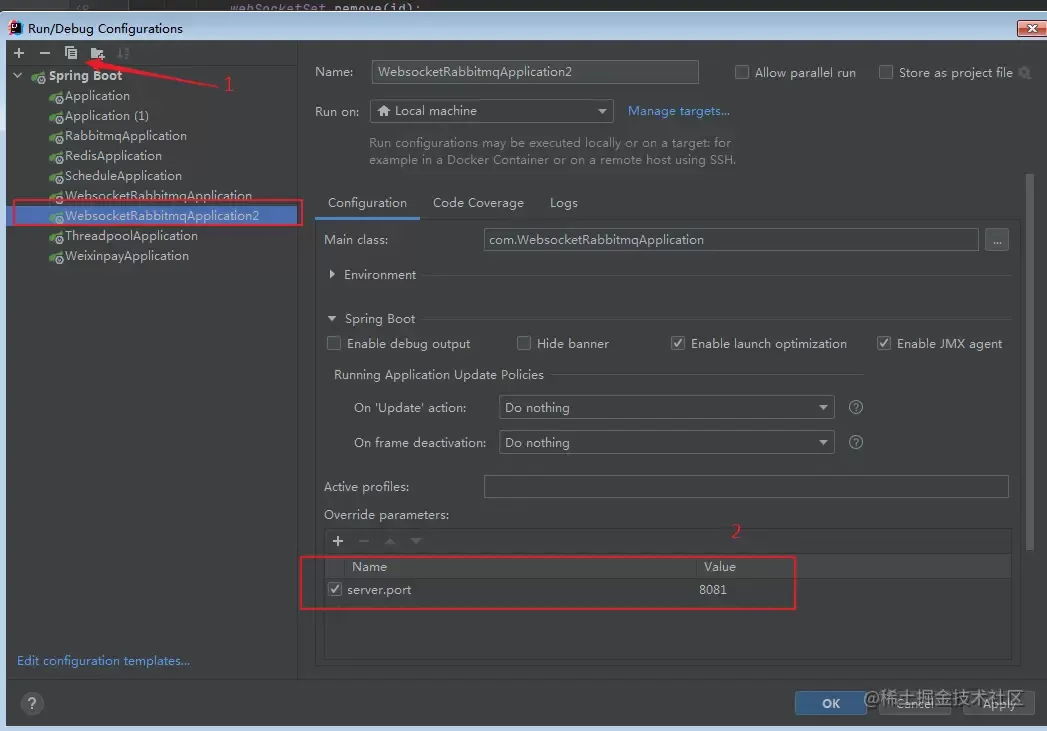Uncheck Enable JMX agent
The width and height of the screenshot is (1047, 731).
[883, 343]
